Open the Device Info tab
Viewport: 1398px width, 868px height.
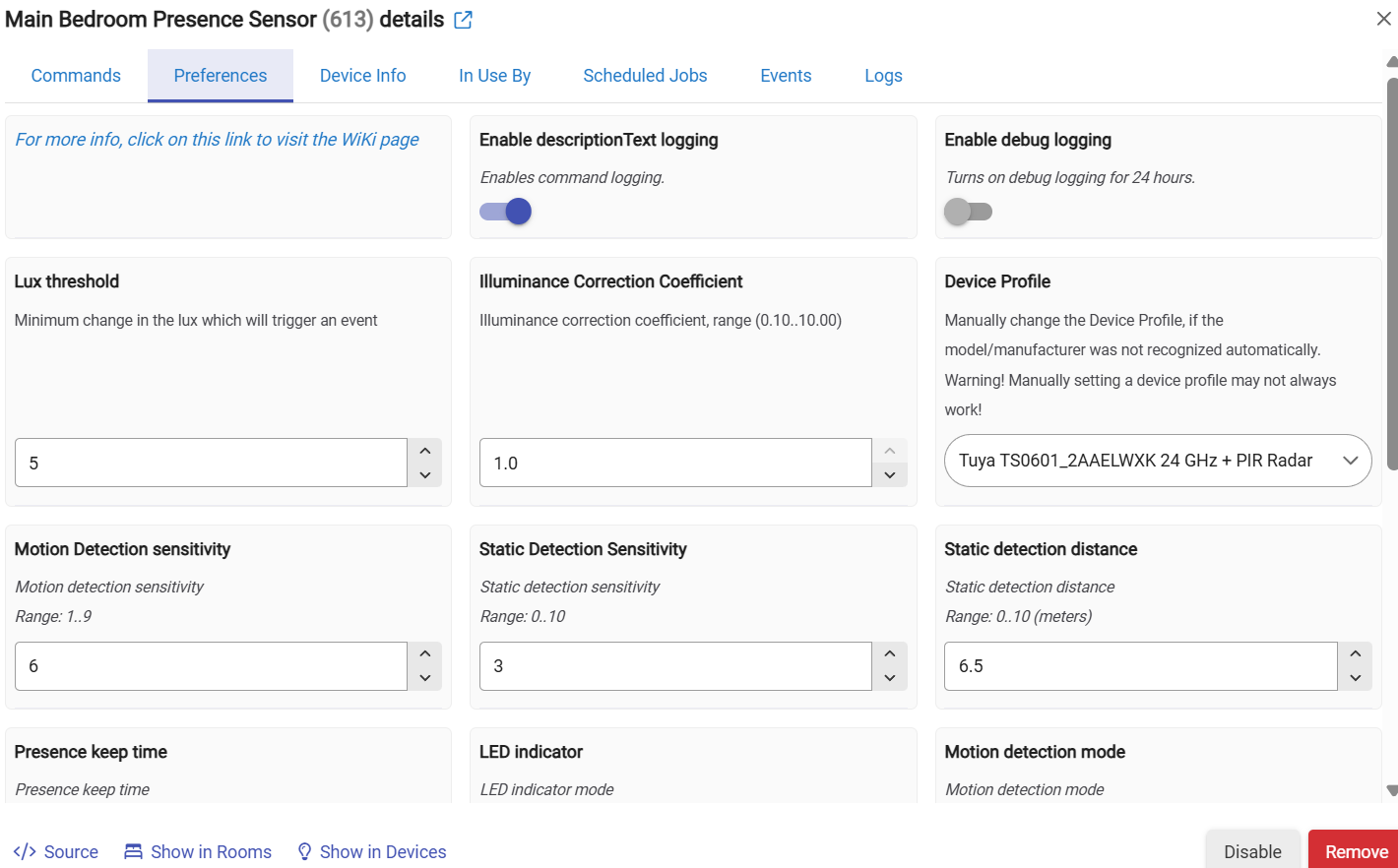click(362, 76)
